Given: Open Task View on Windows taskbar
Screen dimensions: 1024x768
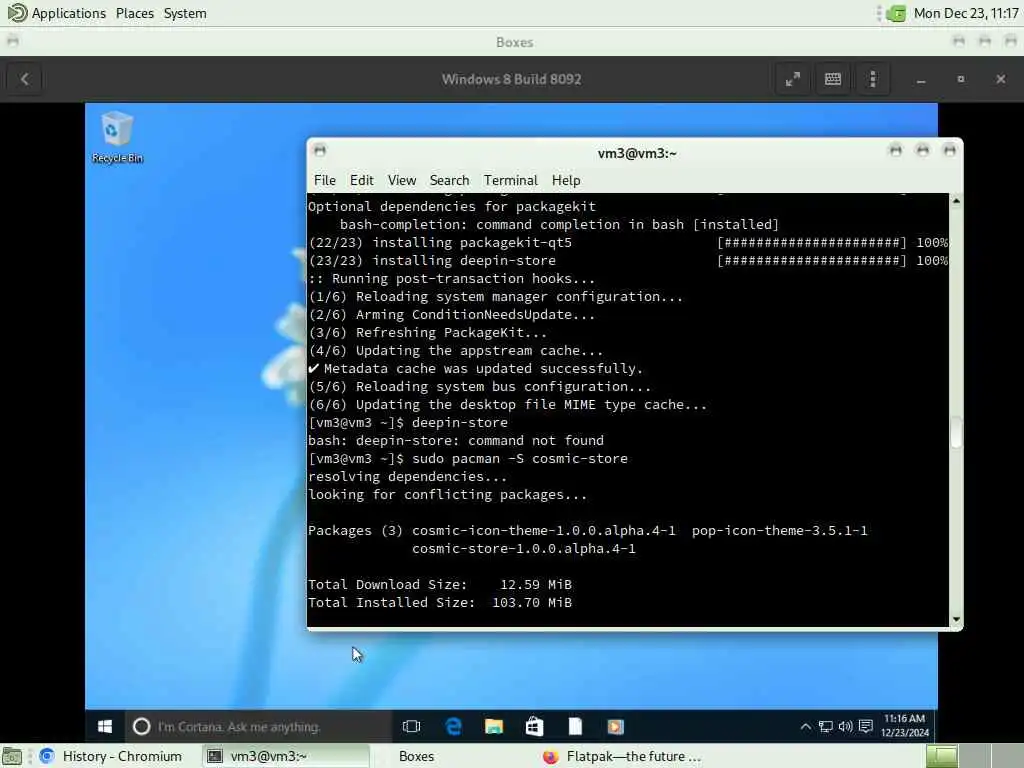Looking at the screenshot, I should click(x=411, y=726).
